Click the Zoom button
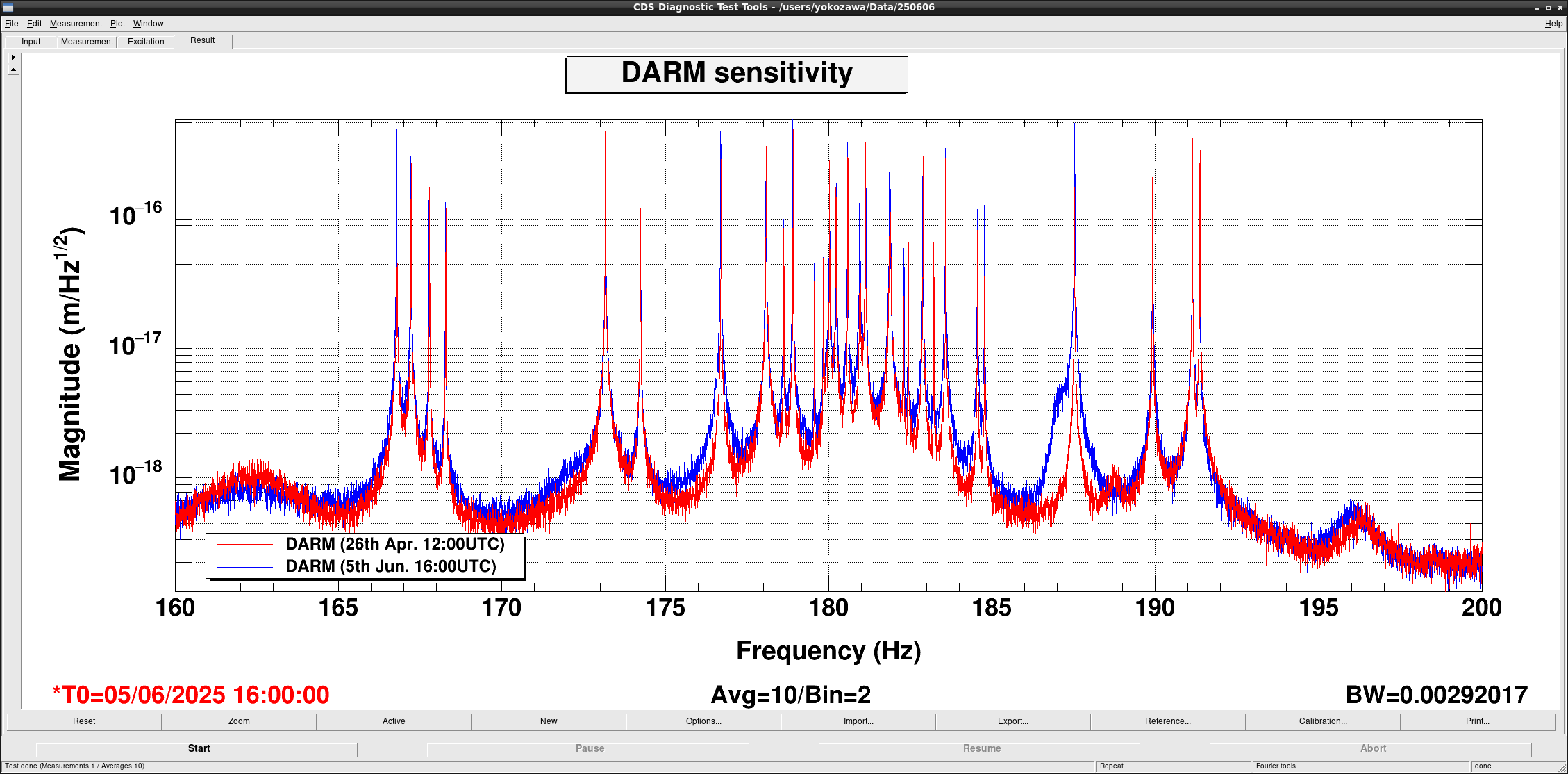1568x774 pixels. [239, 721]
